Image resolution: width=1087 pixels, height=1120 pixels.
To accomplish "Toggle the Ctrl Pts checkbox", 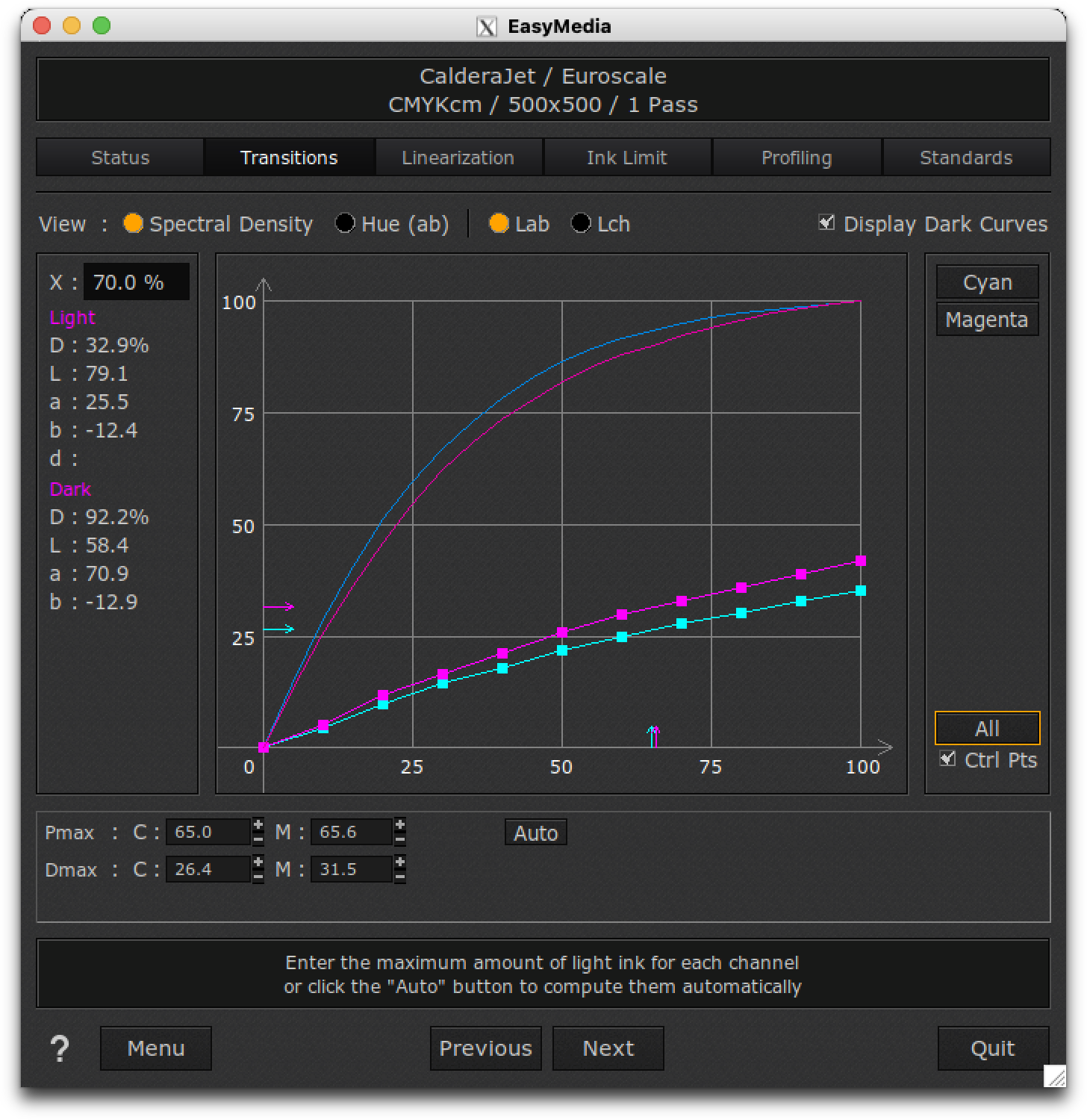I will [947, 759].
